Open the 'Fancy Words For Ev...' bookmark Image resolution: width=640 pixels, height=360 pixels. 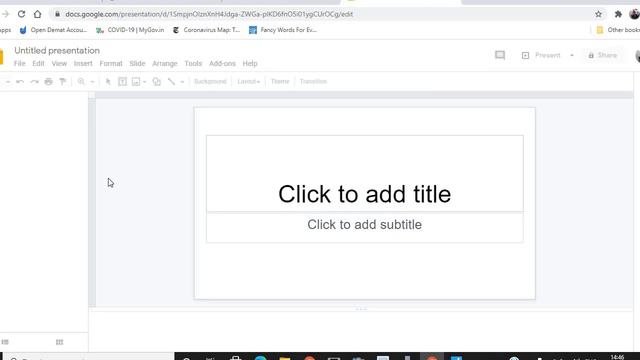(283, 30)
